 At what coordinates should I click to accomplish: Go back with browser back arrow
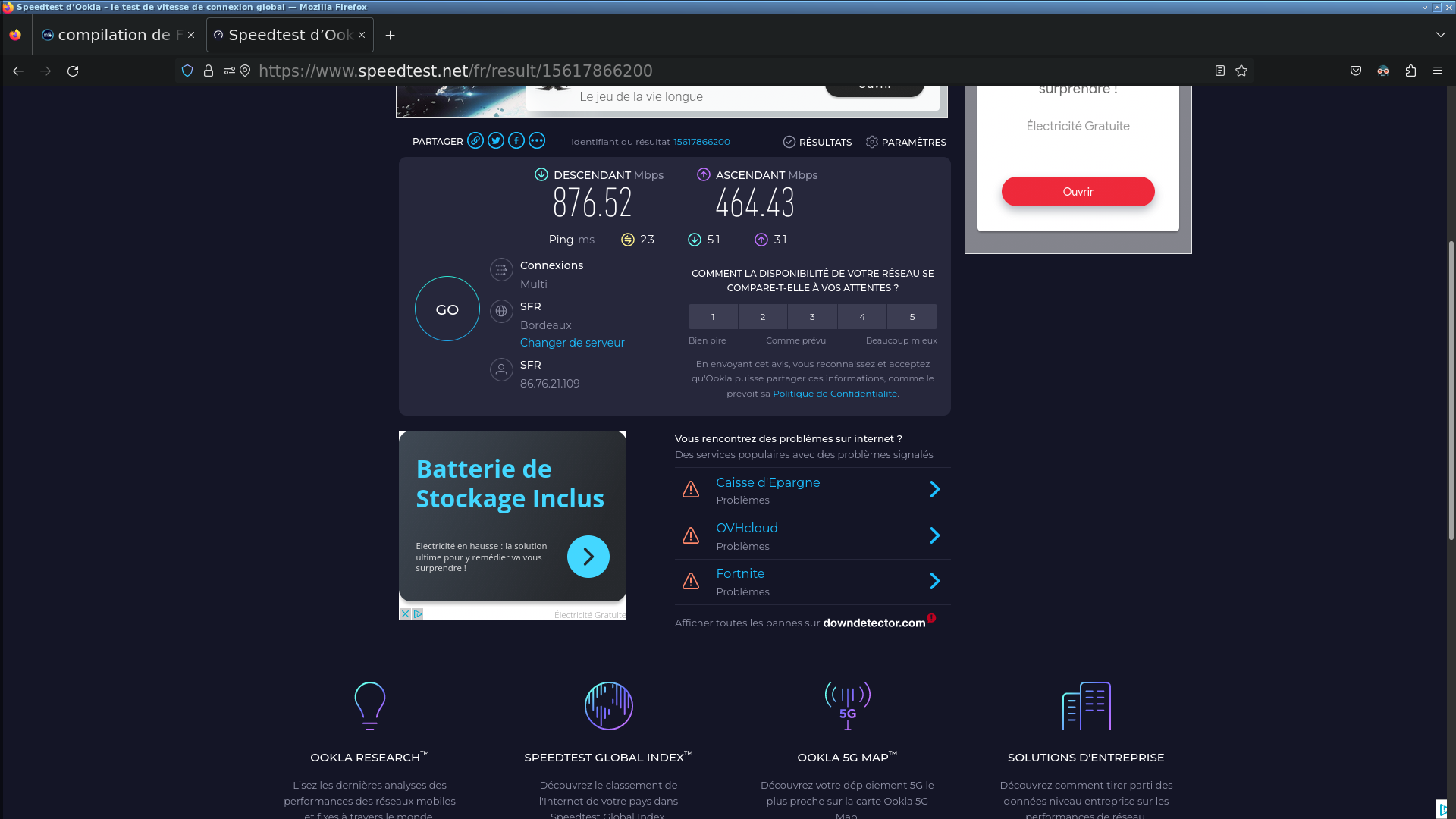(x=18, y=71)
